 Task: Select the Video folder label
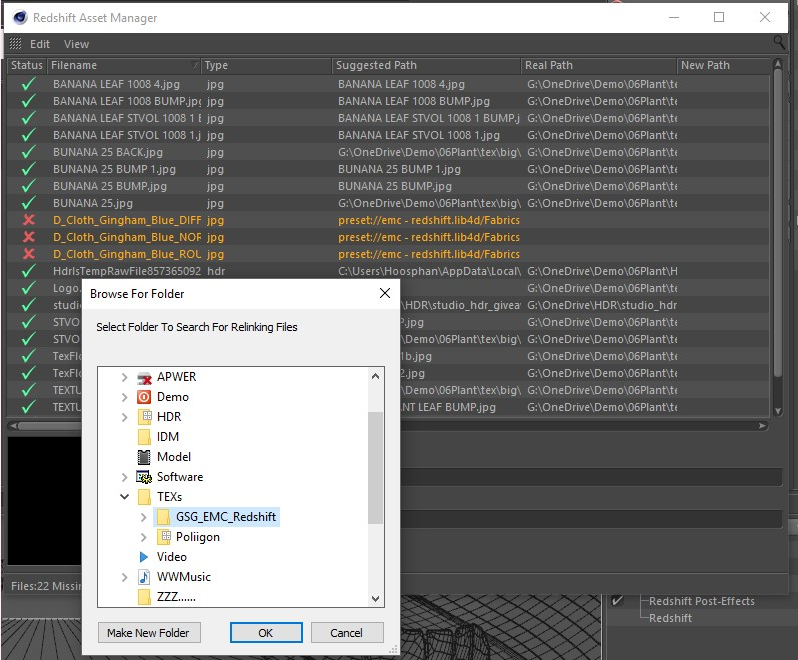(172, 557)
